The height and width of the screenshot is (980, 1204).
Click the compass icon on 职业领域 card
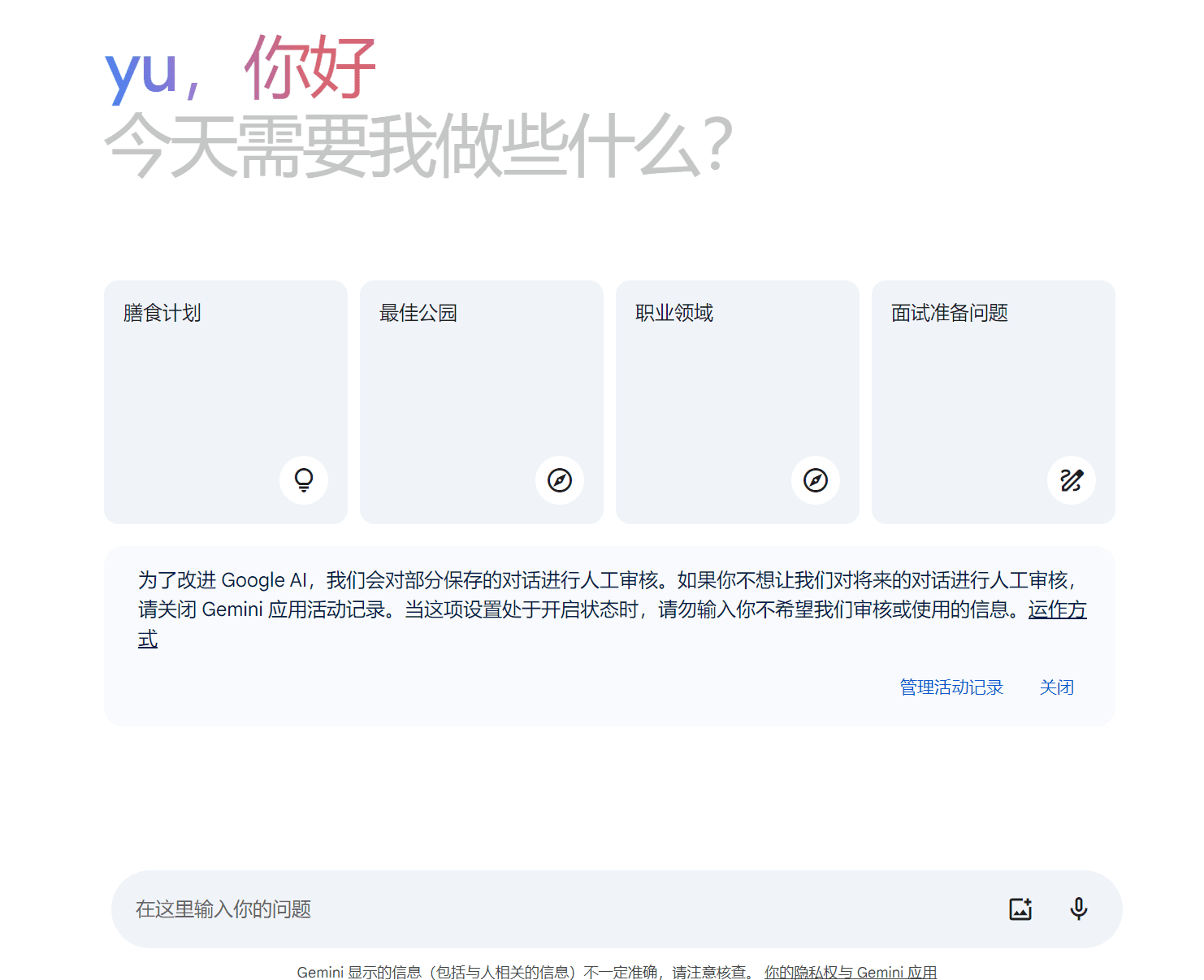(816, 480)
